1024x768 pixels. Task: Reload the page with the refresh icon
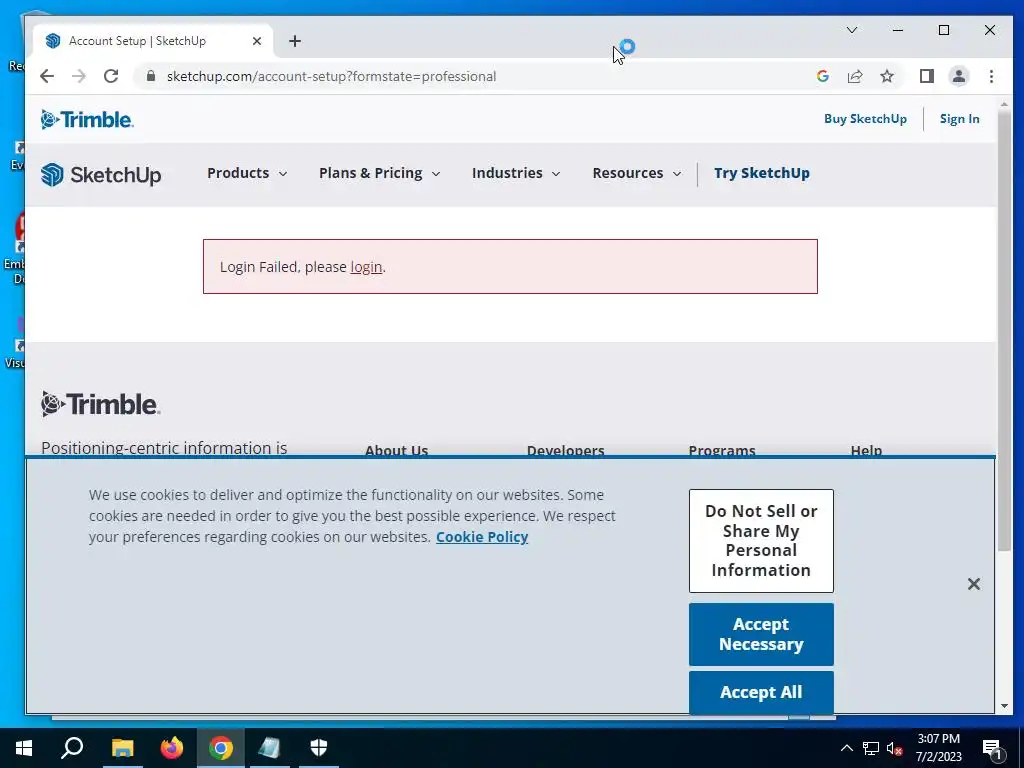click(111, 76)
